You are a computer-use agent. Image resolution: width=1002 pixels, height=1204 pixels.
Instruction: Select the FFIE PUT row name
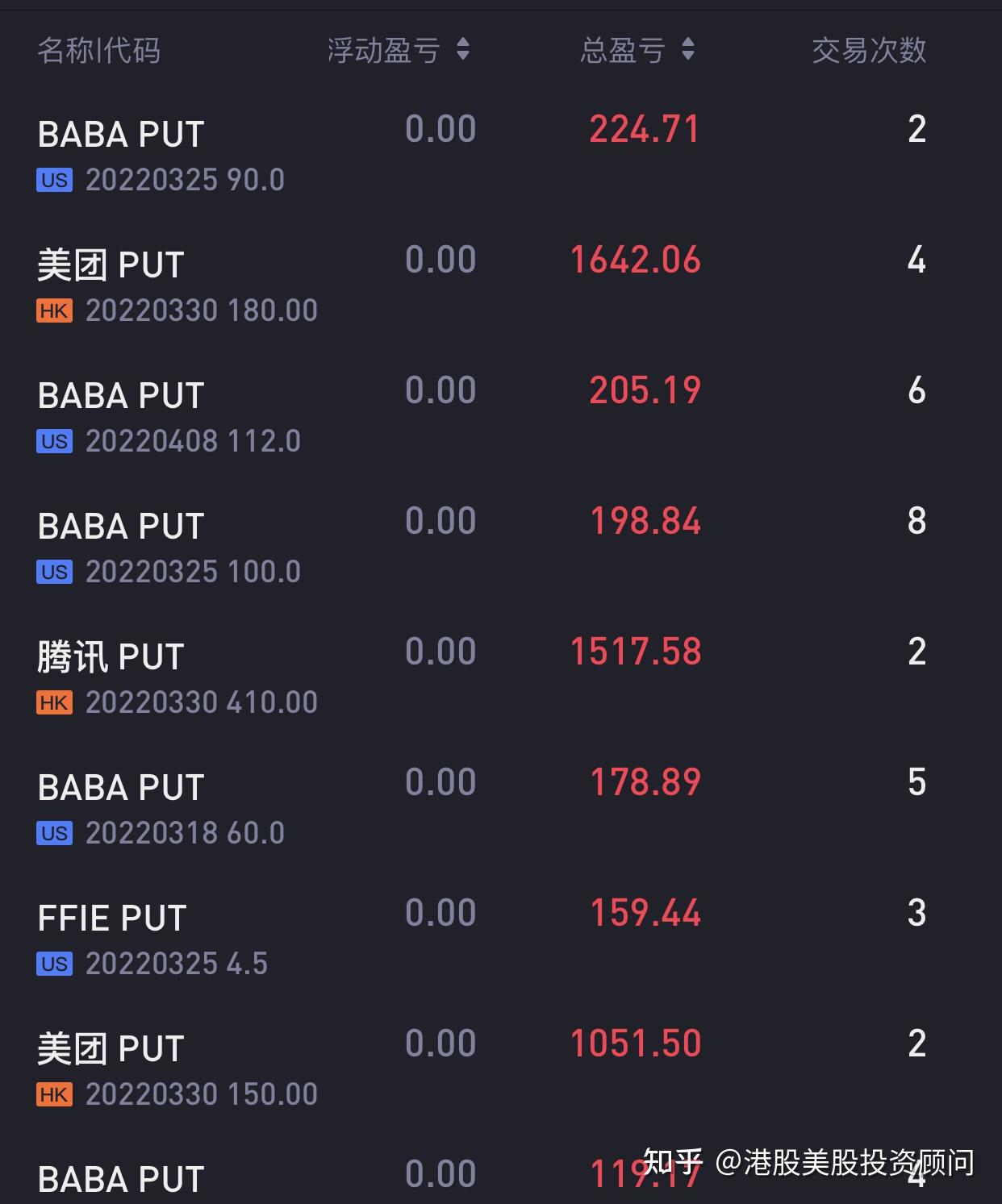click(x=112, y=918)
